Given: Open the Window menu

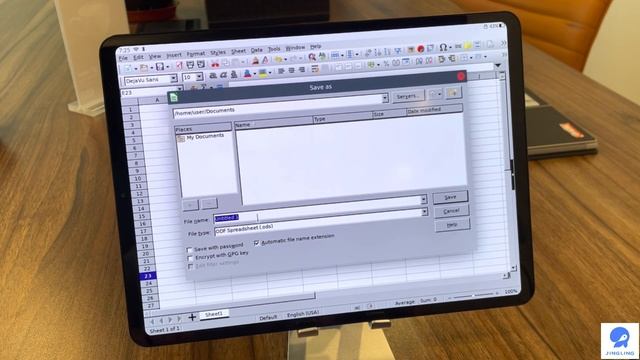Looking at the screenshot, I should pyautogui.click(x=295, y=47).
